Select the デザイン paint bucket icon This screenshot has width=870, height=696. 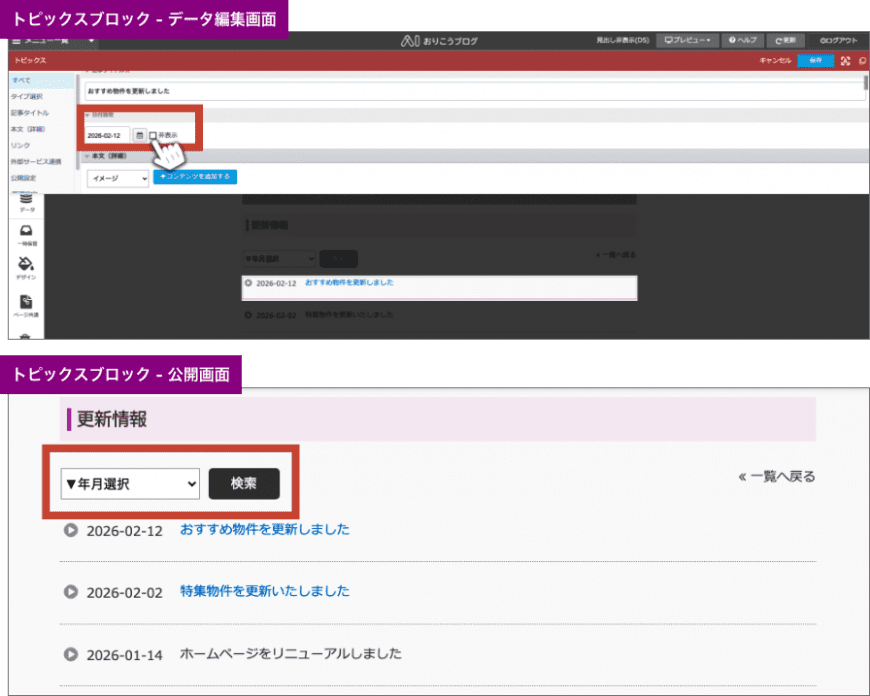[x=26, y=265]
